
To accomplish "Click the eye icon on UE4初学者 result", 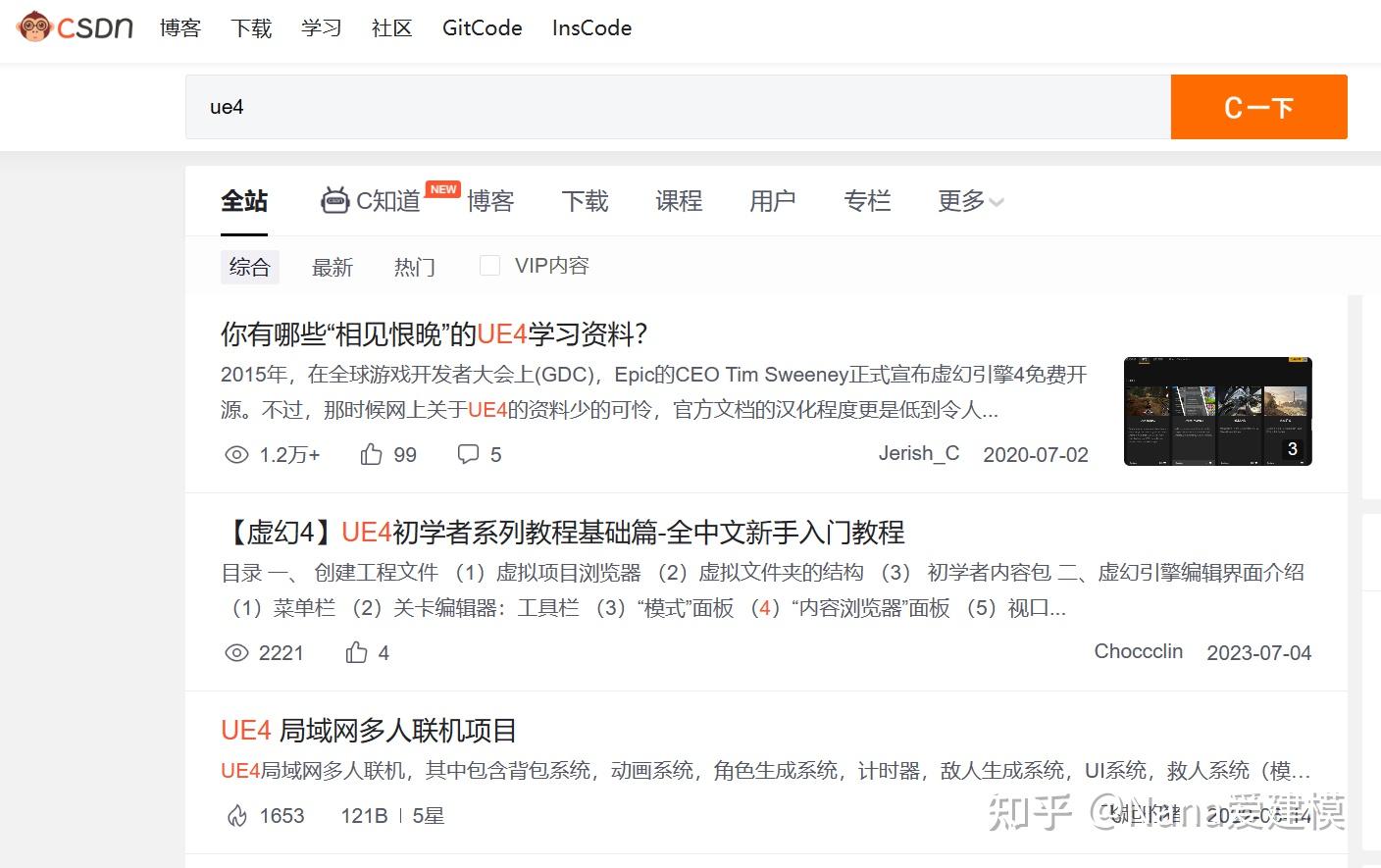I will (x=236, y=652).
